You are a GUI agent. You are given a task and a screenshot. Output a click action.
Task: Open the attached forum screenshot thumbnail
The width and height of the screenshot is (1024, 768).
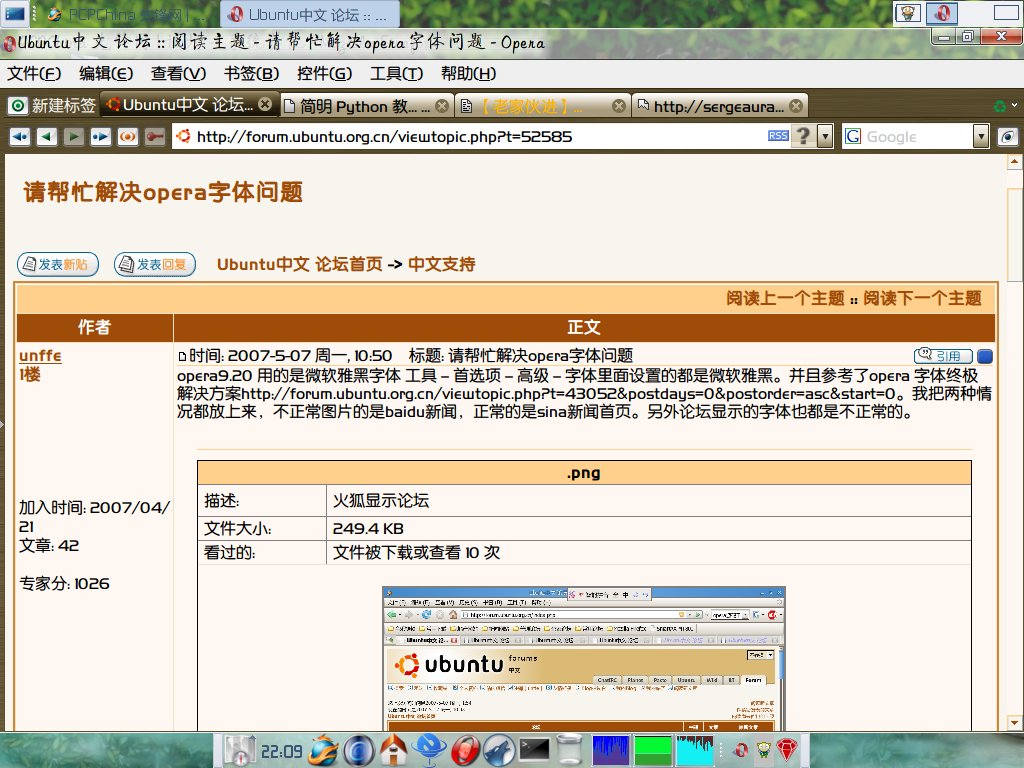583,658
